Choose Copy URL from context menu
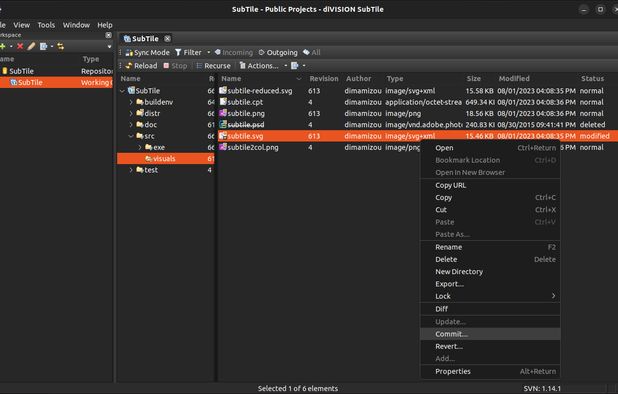Screen dimensions: 618x394 490,185
